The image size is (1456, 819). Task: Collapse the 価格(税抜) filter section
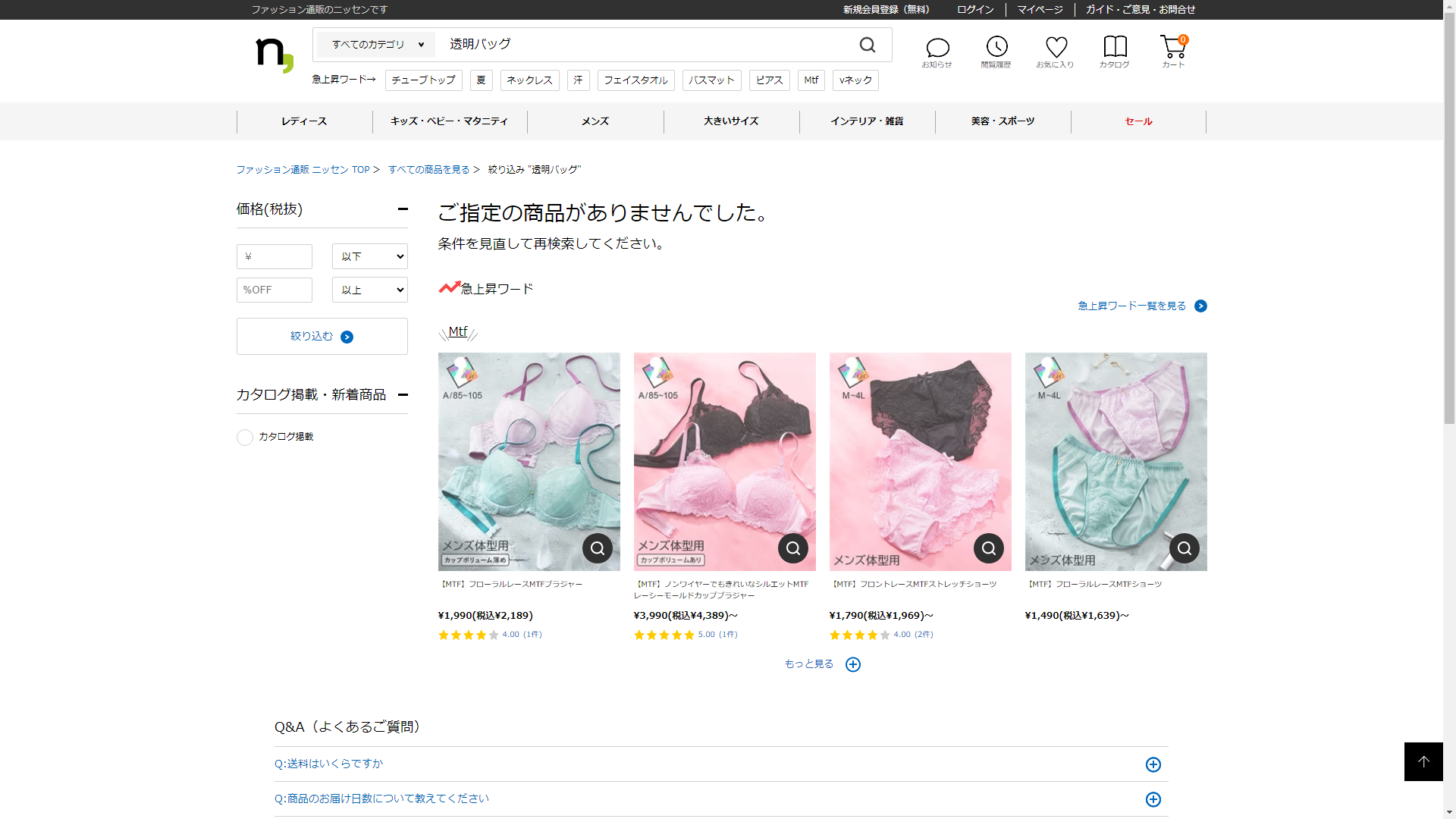click(403, 209)
